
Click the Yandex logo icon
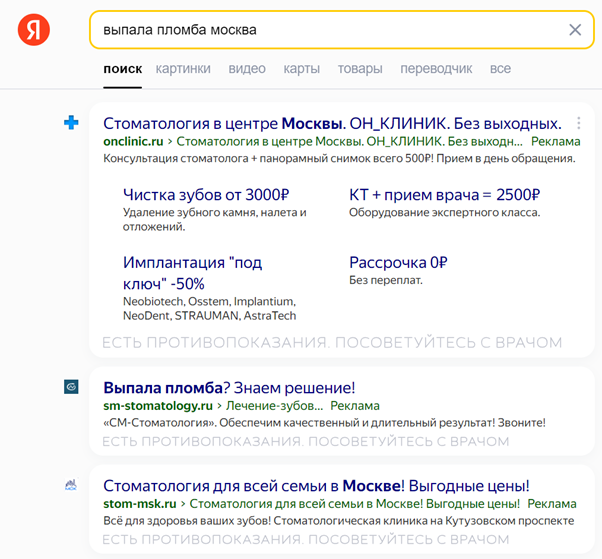click(33, 30)
